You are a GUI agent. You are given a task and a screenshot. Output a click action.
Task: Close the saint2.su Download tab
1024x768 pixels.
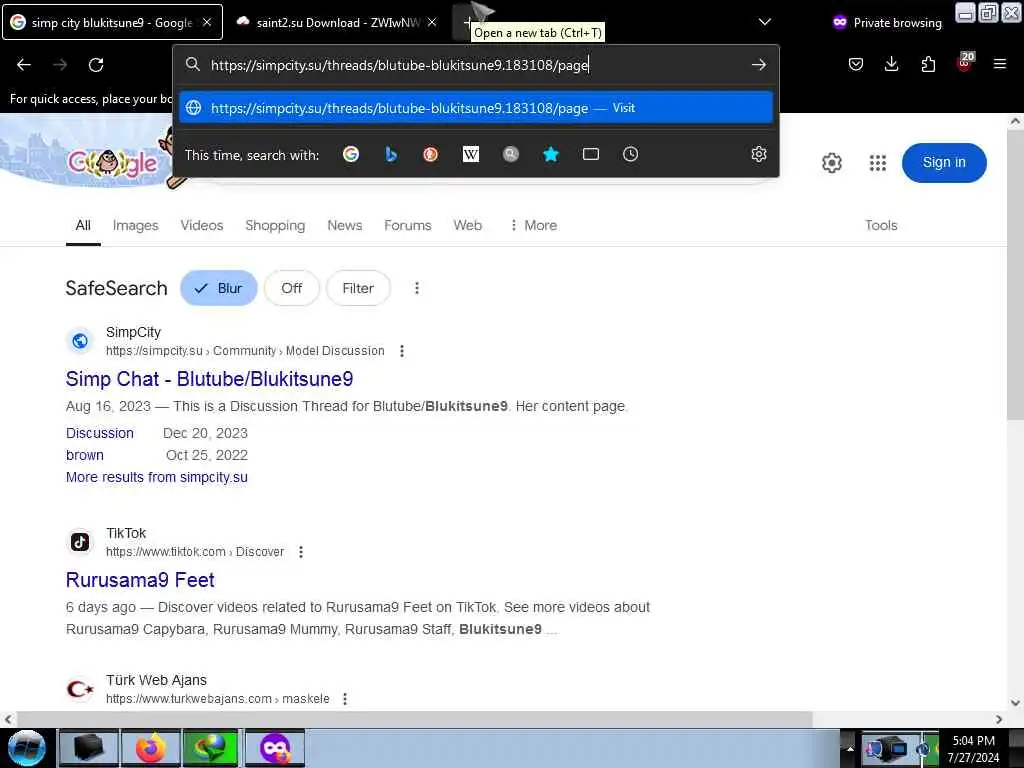coord(432,22)
